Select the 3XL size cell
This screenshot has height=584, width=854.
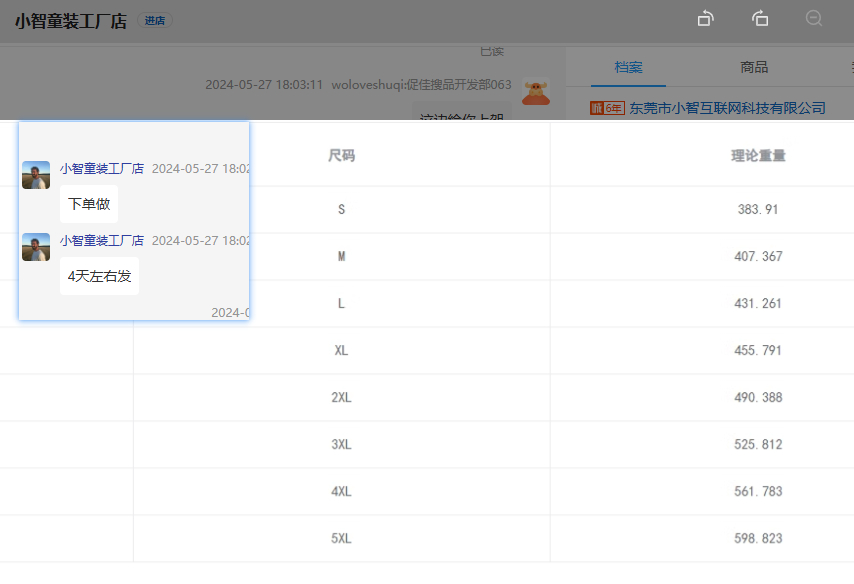point(341,445)
